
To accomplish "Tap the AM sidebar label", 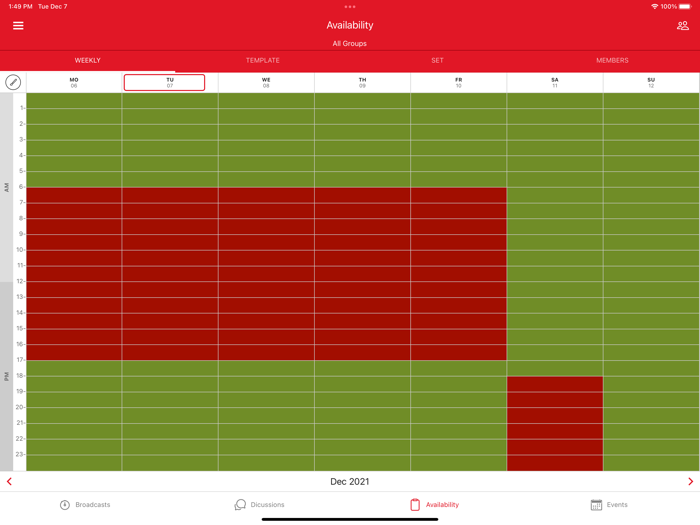I will (6, 187).
